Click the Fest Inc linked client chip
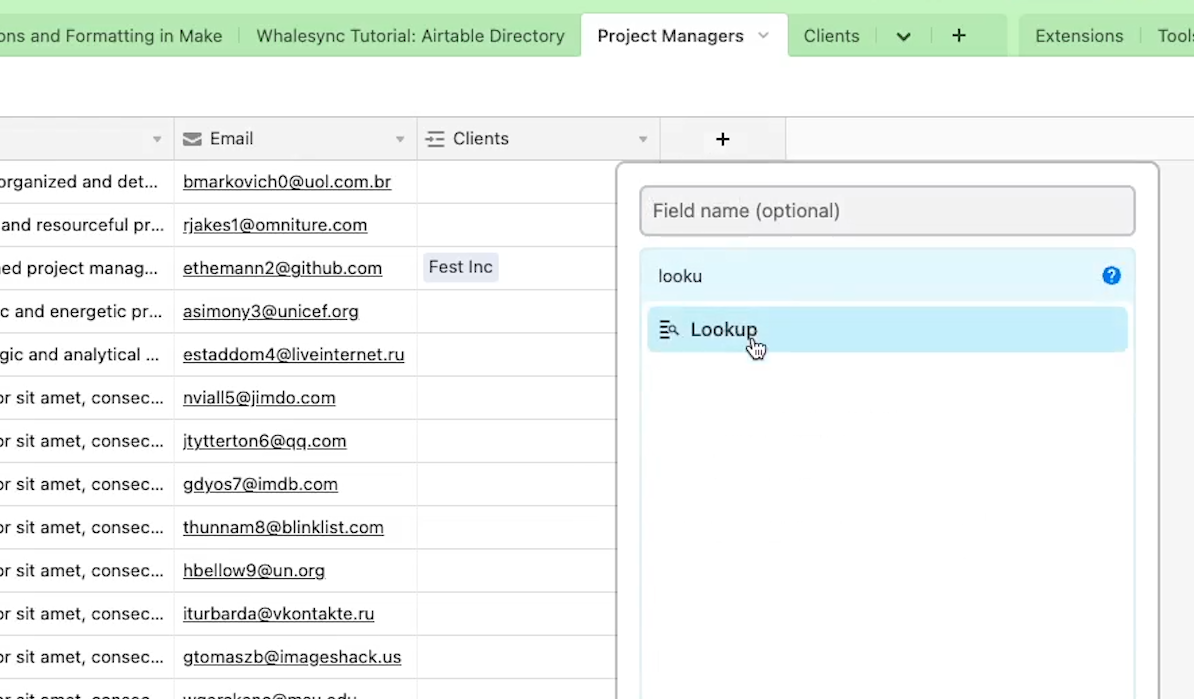1194x699 pixels. coord(461,267)
